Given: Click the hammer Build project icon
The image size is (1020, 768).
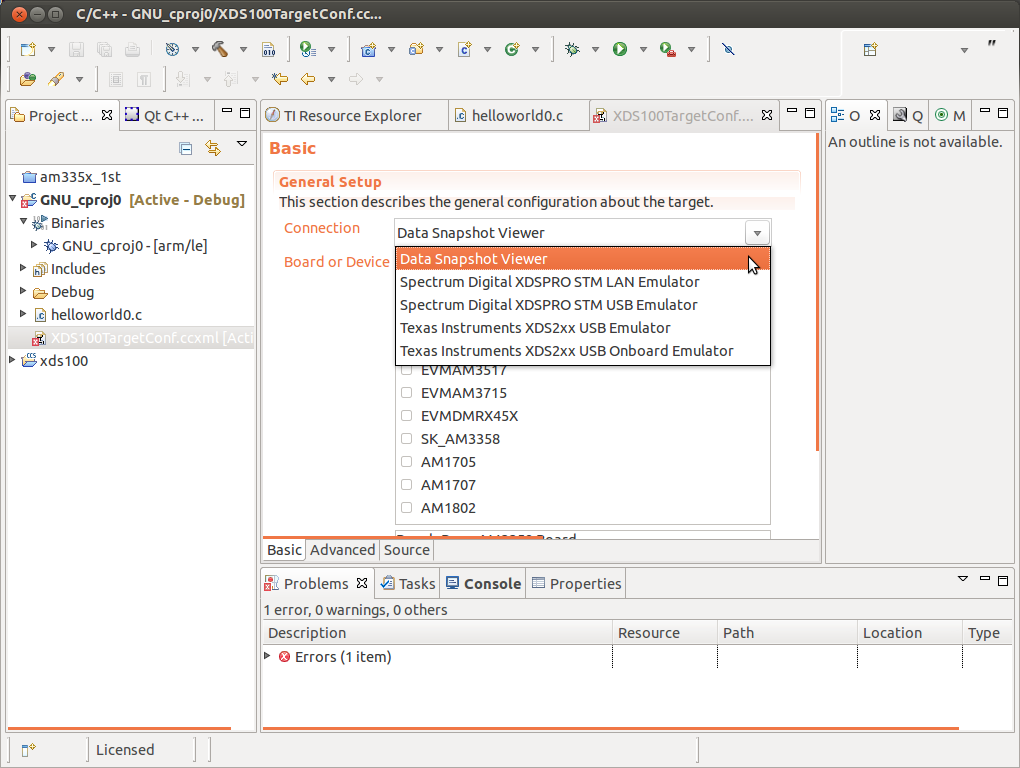Looking at the screenshot, I should pyautogui.click(x=220, y=49).
